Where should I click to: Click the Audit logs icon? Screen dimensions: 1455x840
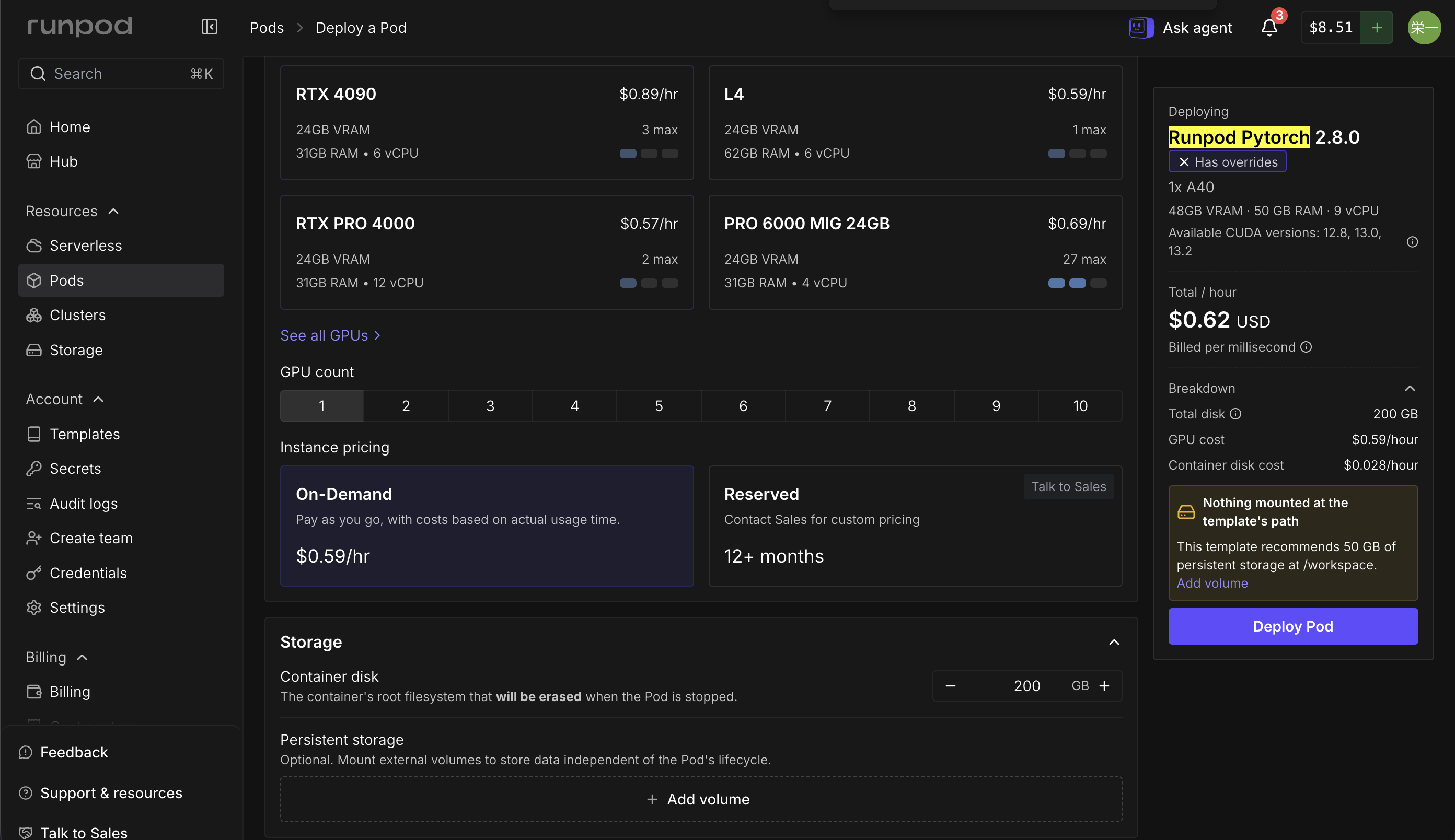(34, 504)
